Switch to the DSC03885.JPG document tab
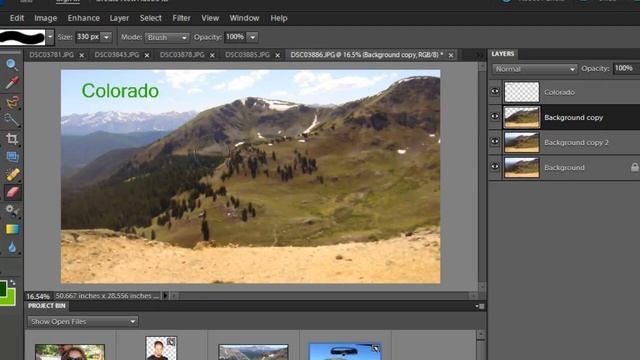Image resolution: width=640 pixels, height=360 pixels. [x=247, y=55]
